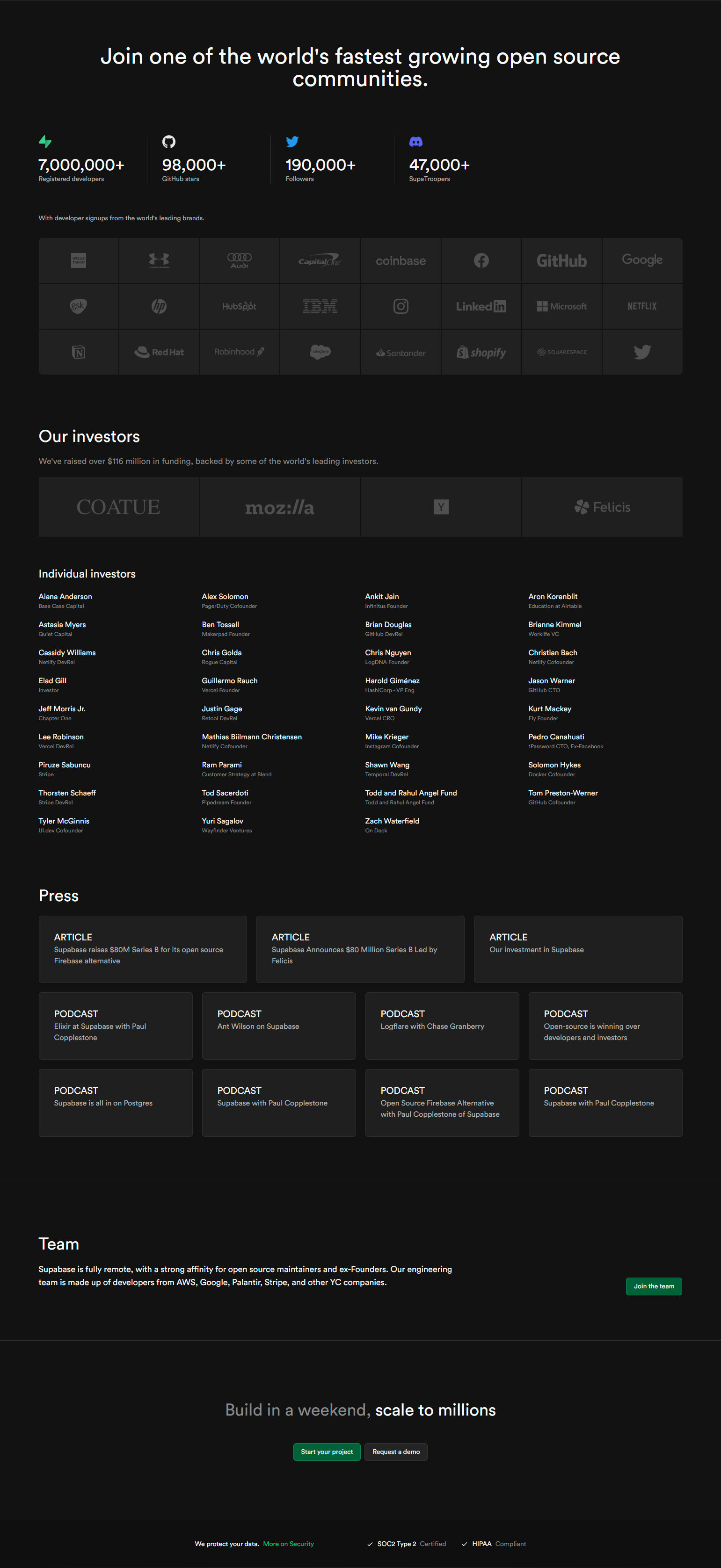Select the Salesforce cloud logo tile
The image size is (721, 1568).
(x=320, y=352)
